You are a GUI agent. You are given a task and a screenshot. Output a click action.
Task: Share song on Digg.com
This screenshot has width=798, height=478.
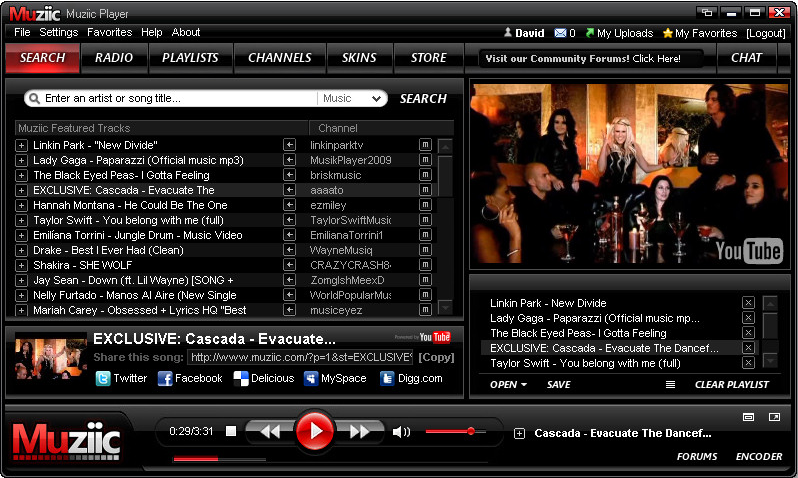pos(411,379)
